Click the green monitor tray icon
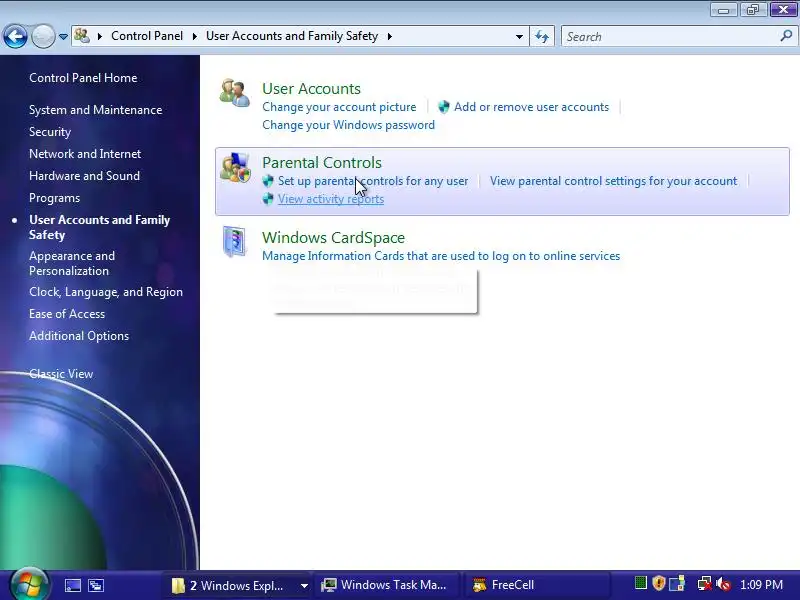The height and width of the screenshot is (600, 800). tap(641, 583)
